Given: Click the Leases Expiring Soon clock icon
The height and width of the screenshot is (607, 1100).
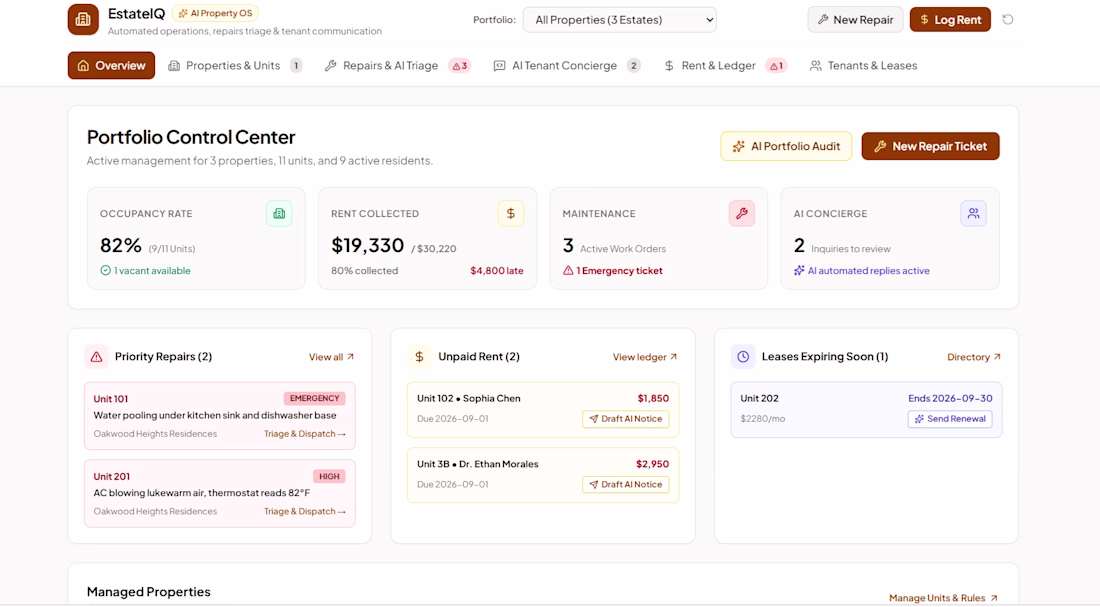Looking at the screenshot, I should (743, 357).
